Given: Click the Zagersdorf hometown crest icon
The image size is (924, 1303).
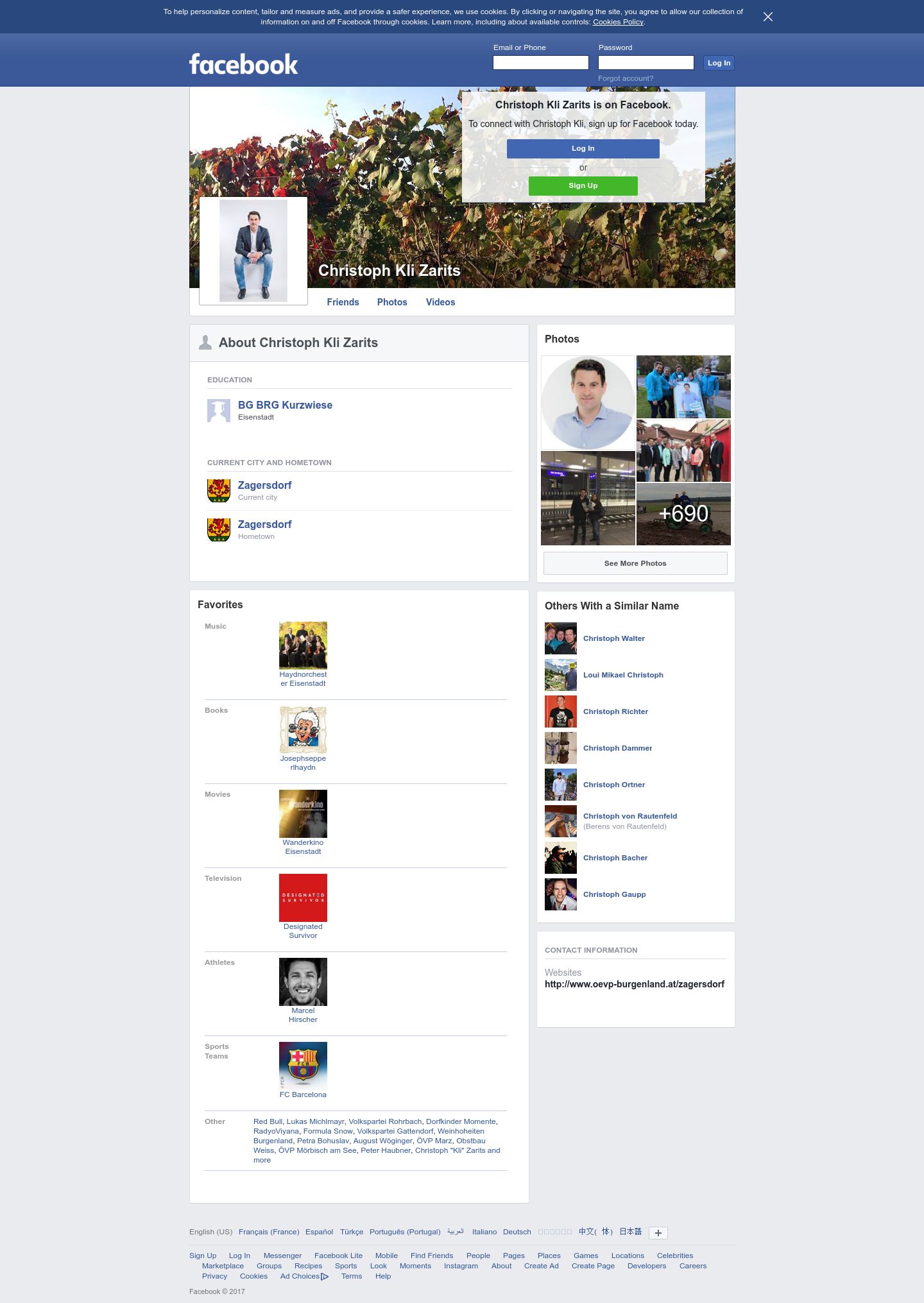Looking at the screenshot, I should [x=219, y=530].
